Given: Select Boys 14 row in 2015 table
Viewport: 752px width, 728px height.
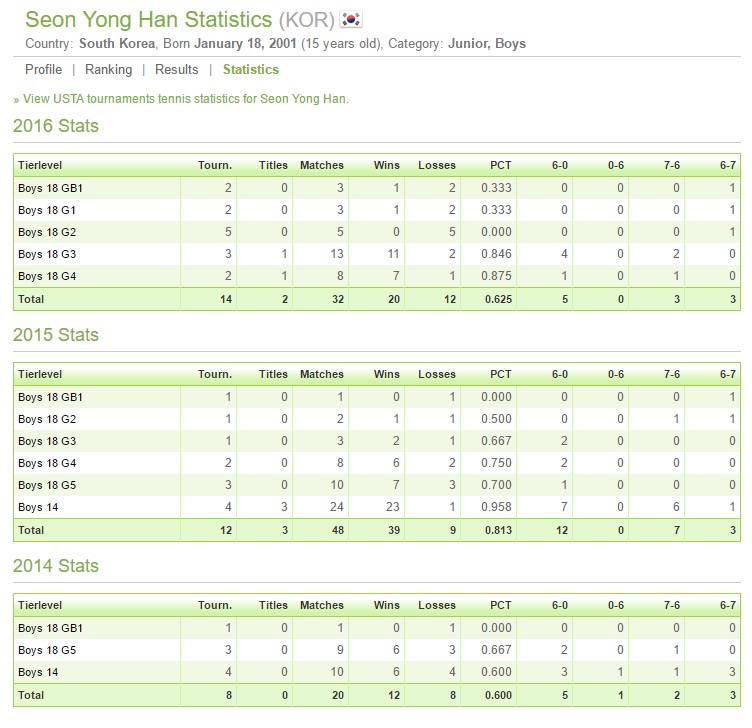Looking at the screenshot, I should pyautogui.click(x=377, y=507).
